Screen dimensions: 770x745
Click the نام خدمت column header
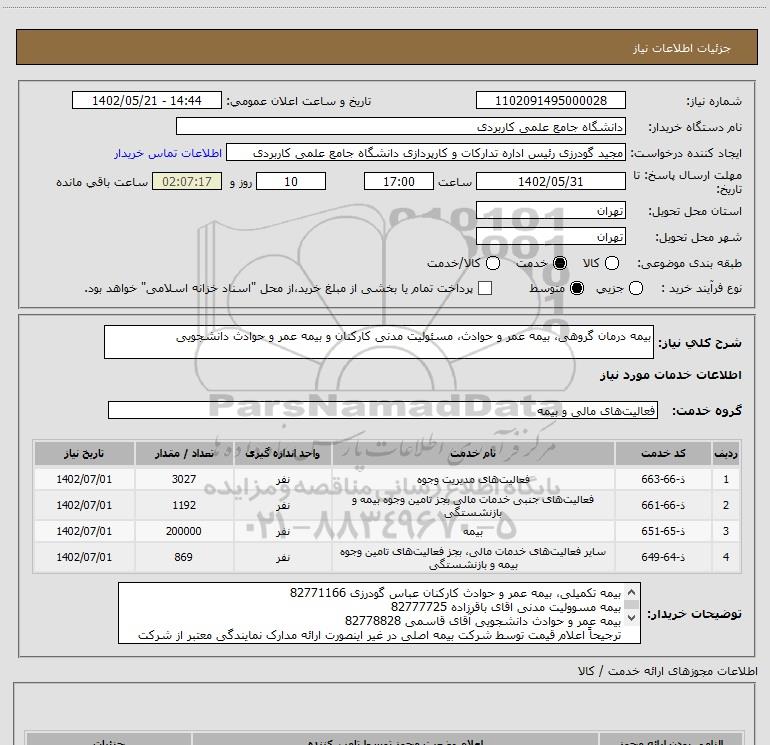pyautogui.click(x=473, y=453)
